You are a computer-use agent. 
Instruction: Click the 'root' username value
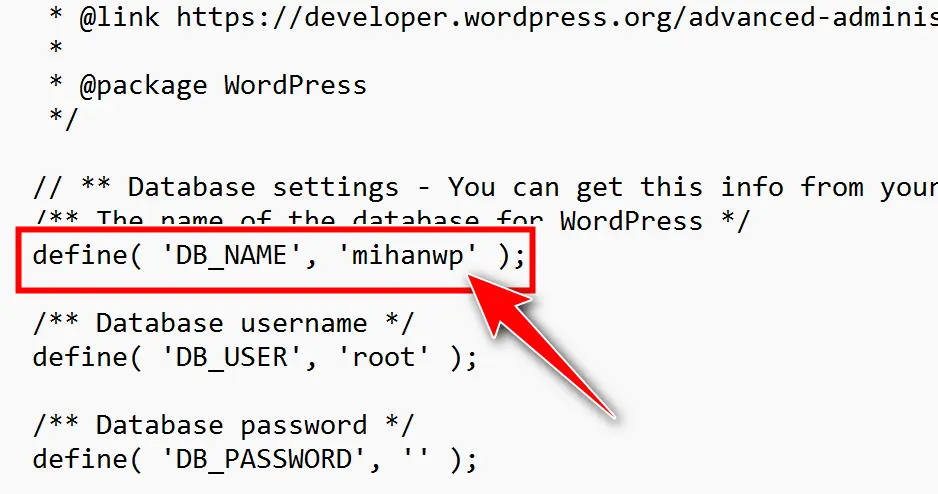click(x=392, y=358)
